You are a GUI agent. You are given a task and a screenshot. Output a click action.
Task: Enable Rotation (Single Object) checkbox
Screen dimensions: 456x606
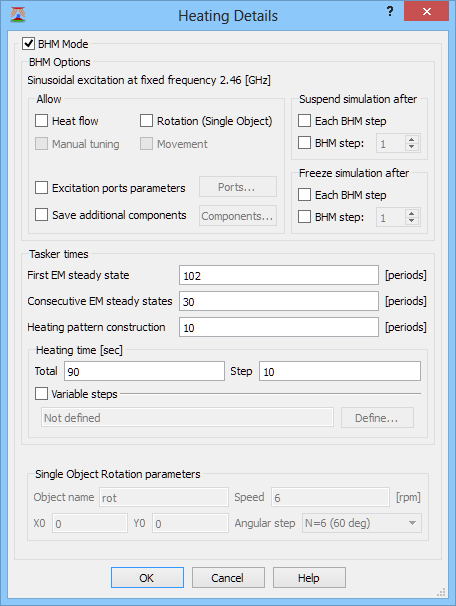(x=146, y=121)
